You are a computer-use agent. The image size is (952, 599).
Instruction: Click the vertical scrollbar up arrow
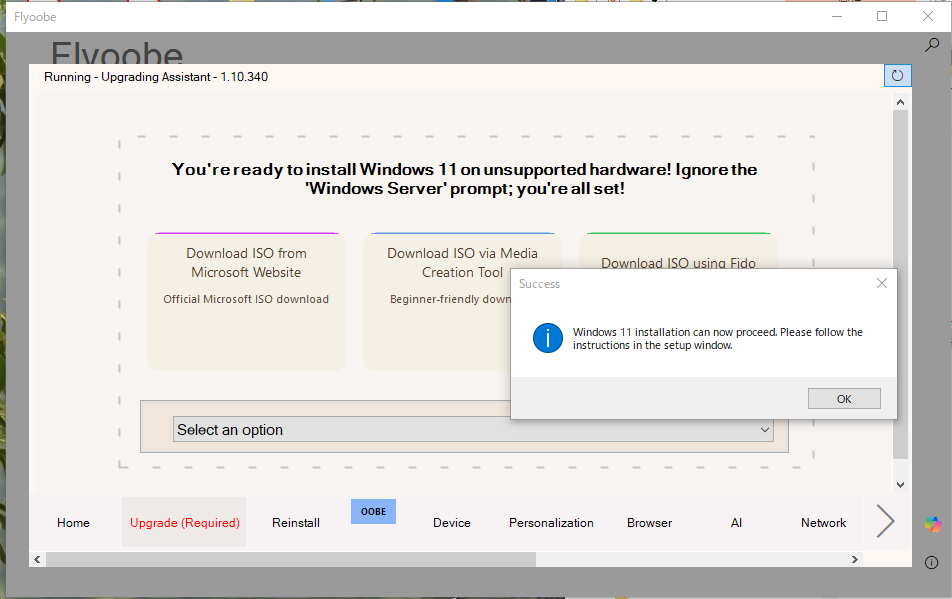[900, 102]
